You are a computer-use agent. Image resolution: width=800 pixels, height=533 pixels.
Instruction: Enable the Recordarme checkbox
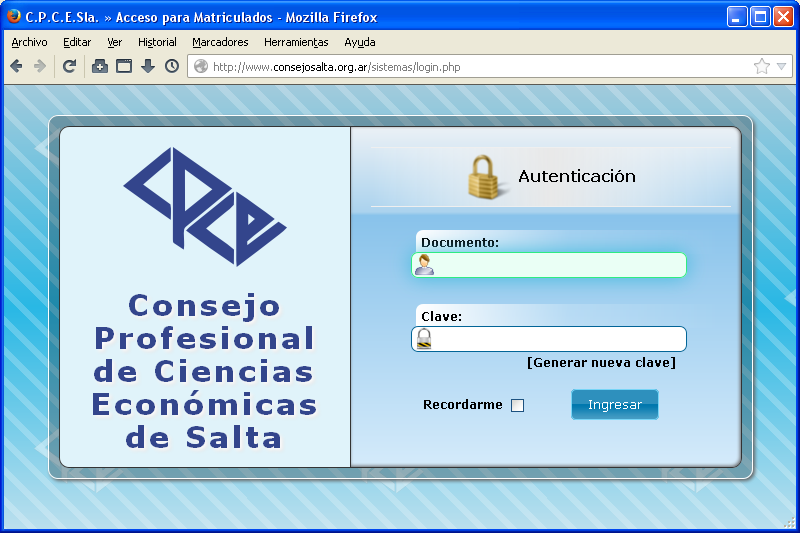(517, 405)
